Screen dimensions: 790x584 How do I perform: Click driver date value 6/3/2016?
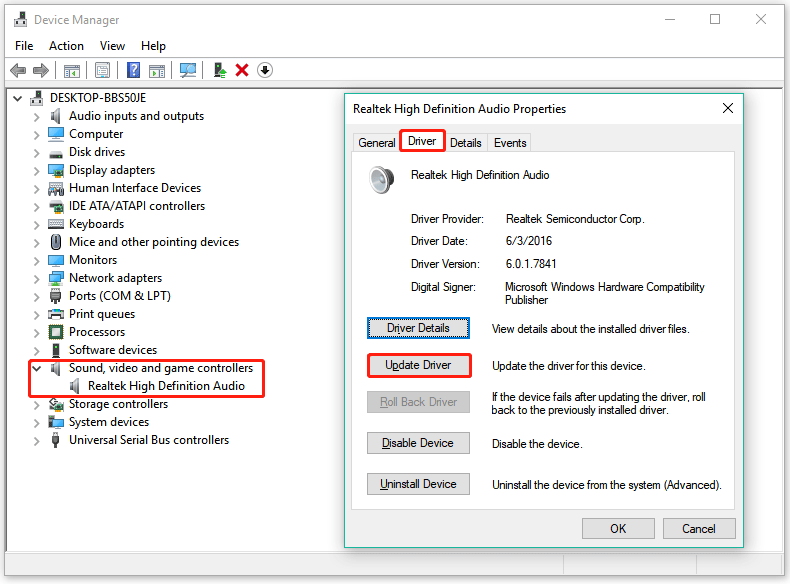pos(529,241)
